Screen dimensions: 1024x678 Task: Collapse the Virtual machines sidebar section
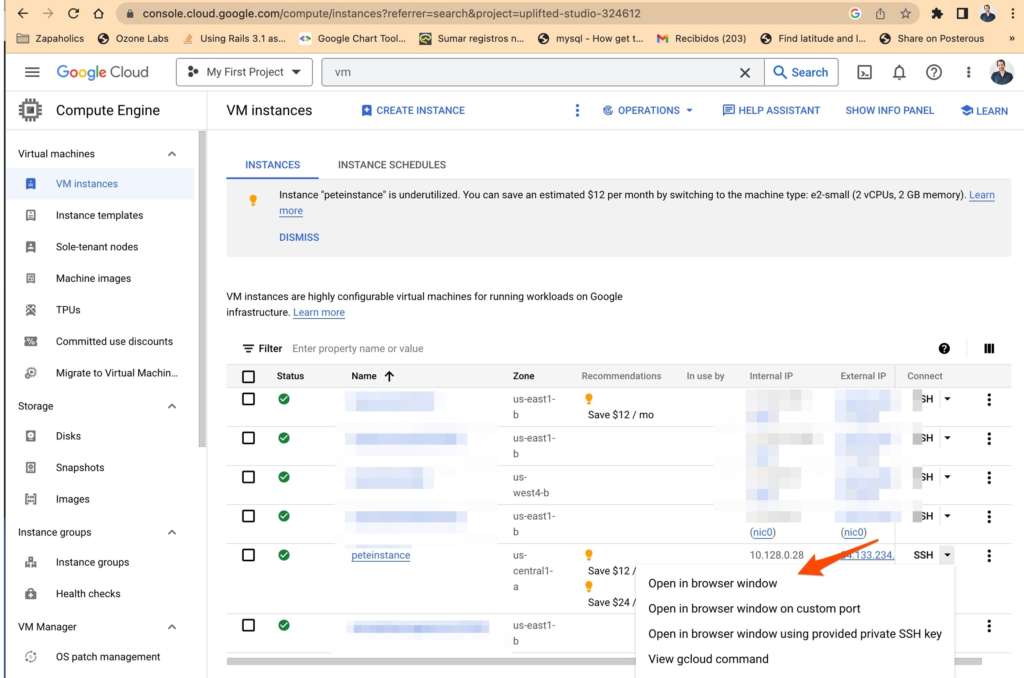tap(172, 154)
